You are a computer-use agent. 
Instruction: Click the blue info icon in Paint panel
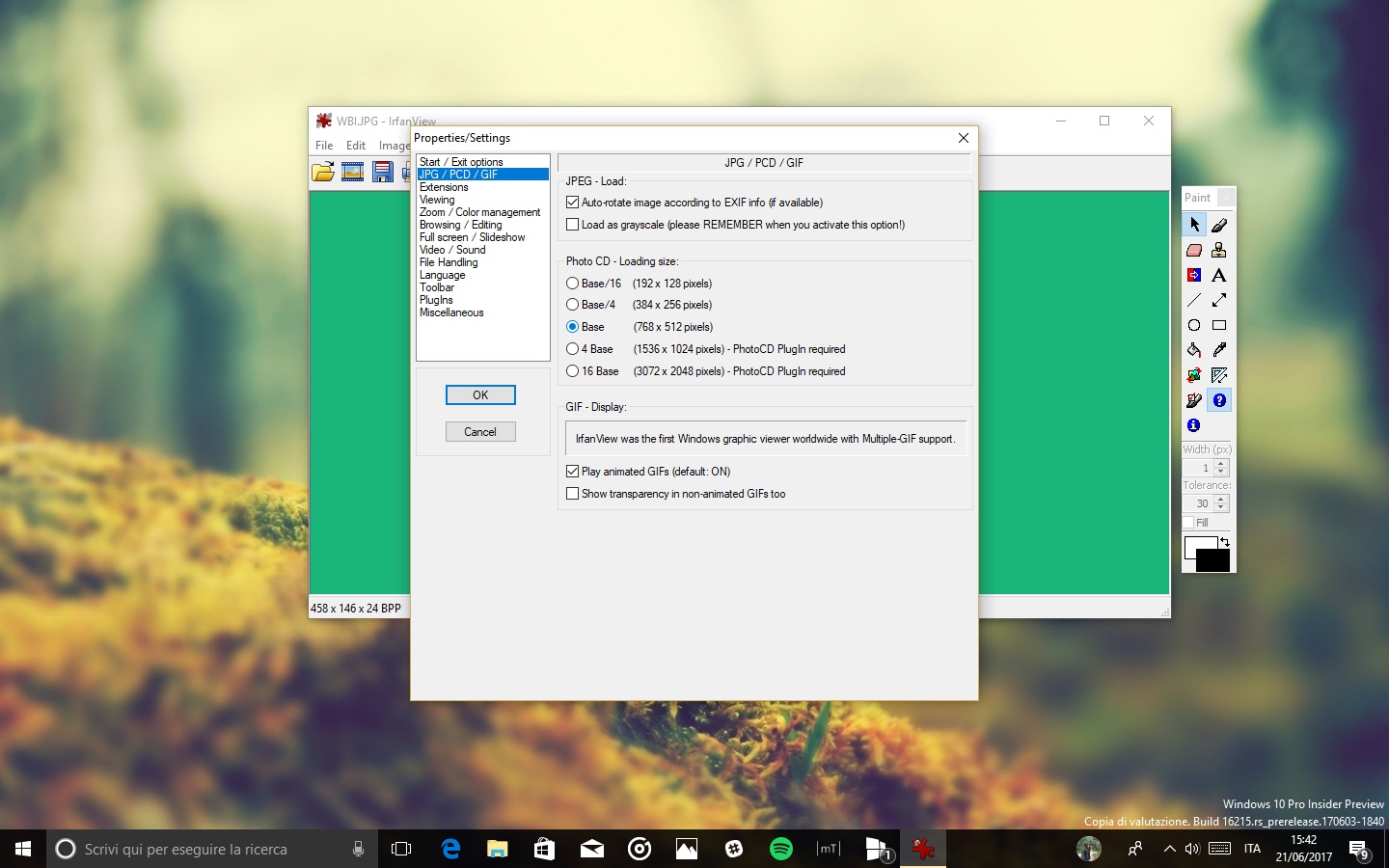coord(1194,425)
